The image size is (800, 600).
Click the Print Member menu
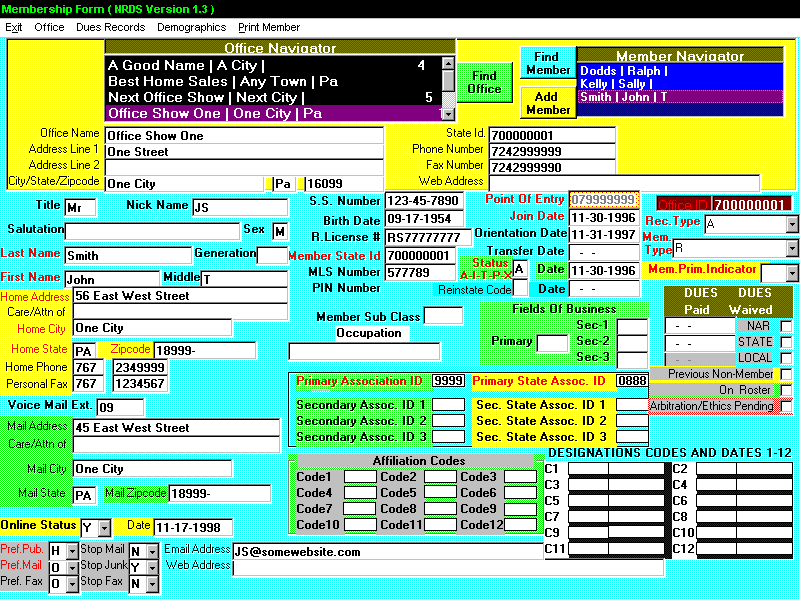[268, 27]
